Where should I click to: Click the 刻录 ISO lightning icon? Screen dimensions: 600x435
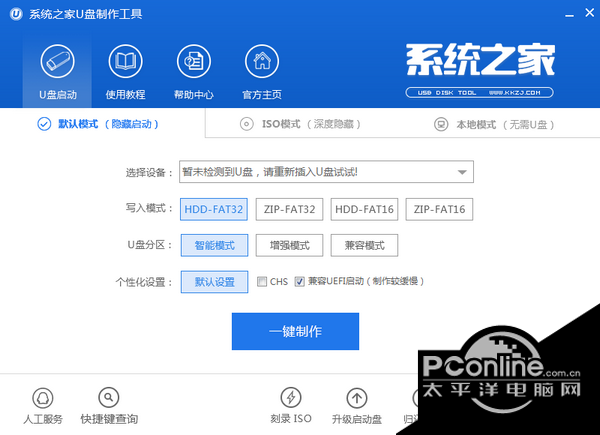[x=291, y=398]
